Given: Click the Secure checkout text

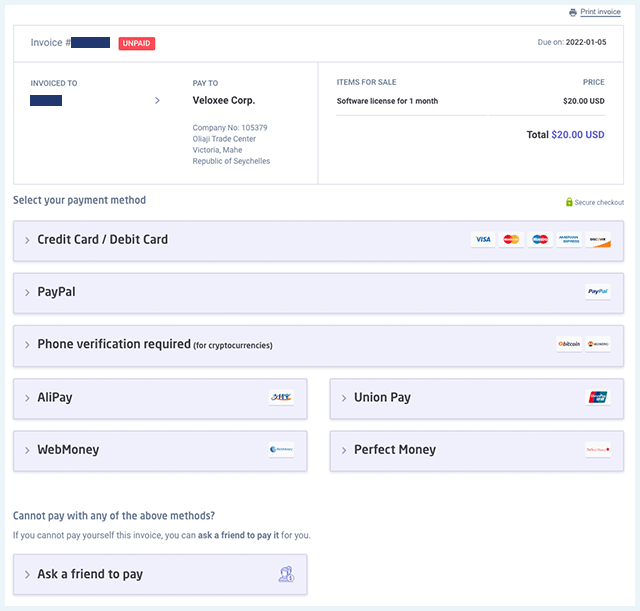Looking at the screenshot, I should click(599, 202).
